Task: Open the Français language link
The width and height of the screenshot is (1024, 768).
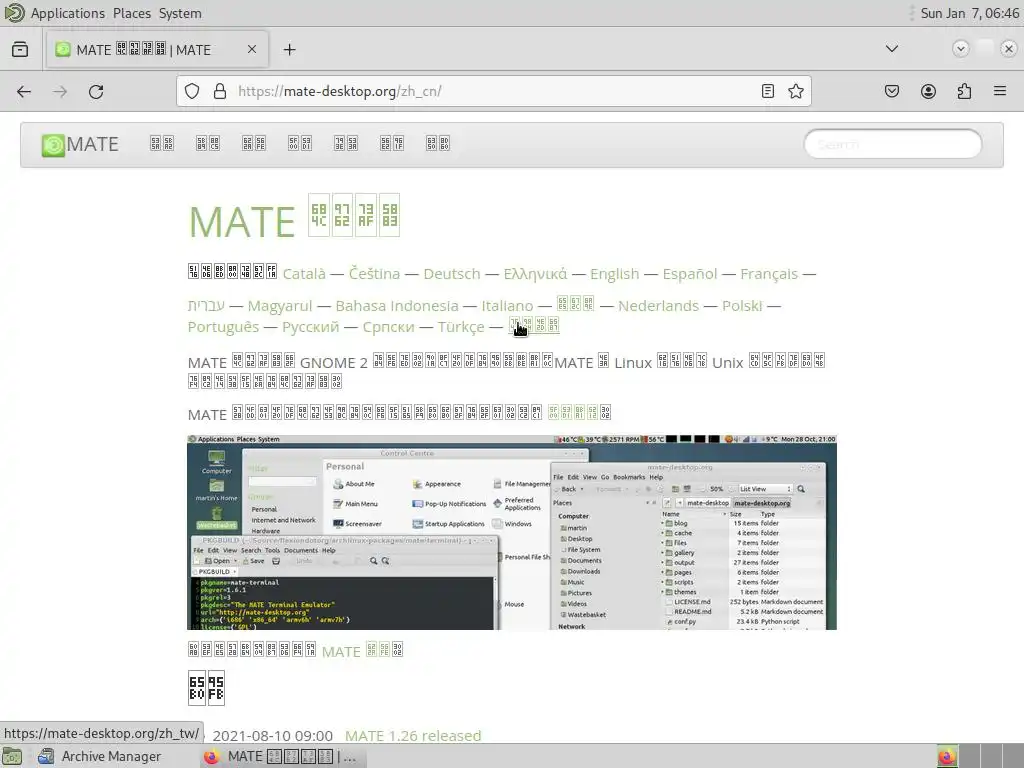Action: tap(769, 274)
